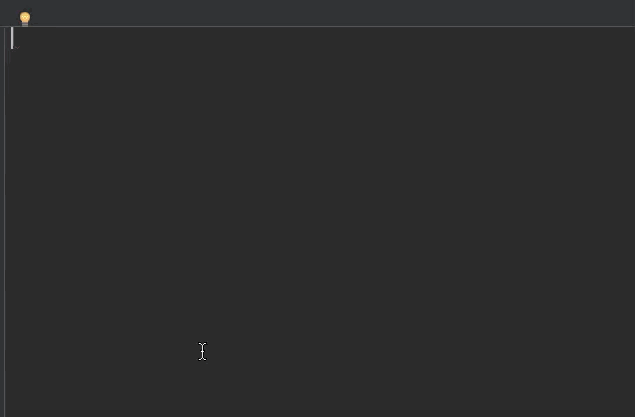Focus the code editor pane
The height and width of the screenshot is (417, 635).
(320, 222)
